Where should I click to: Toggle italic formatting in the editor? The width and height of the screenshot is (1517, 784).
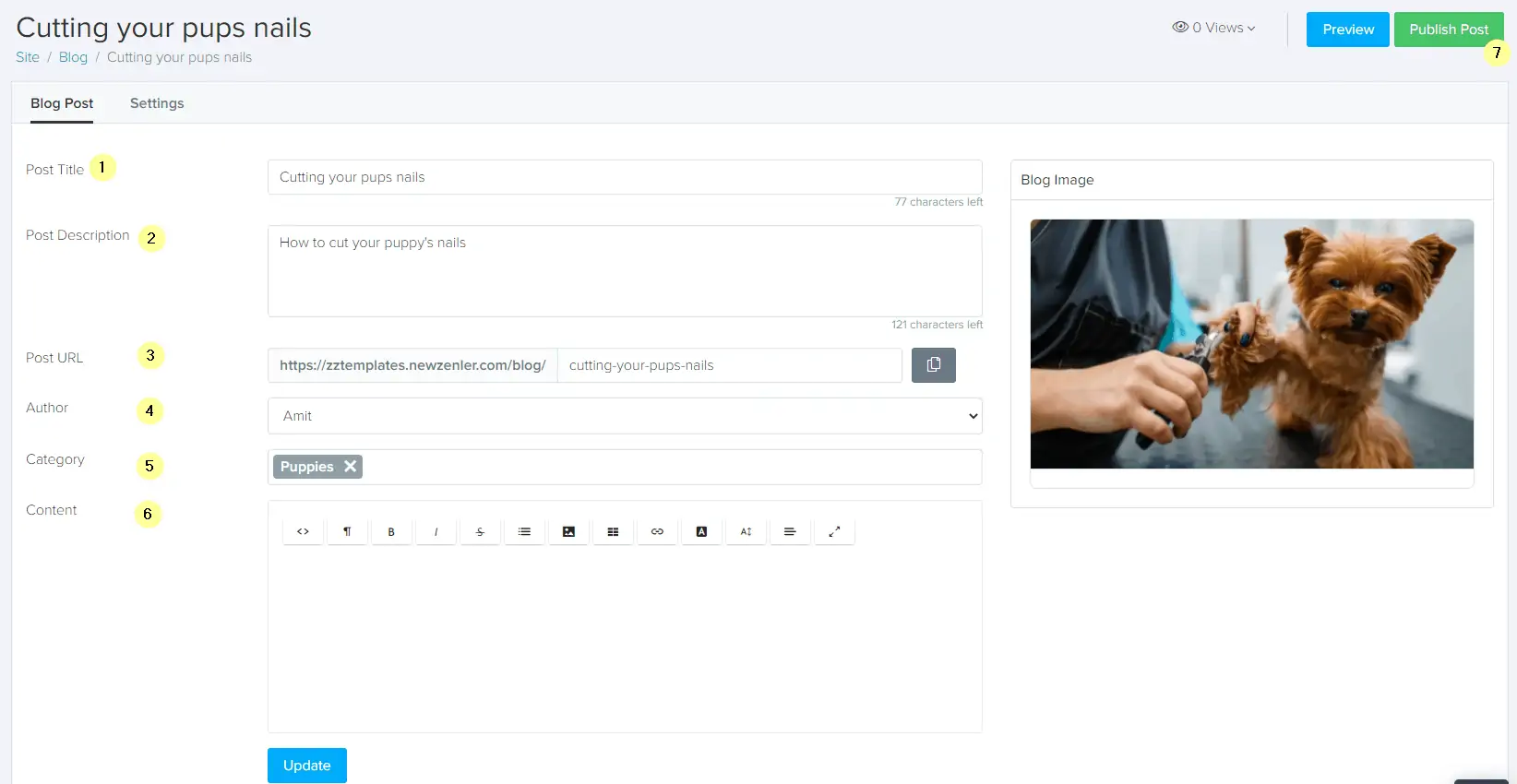pyautogui.click(x=436, y=532)
